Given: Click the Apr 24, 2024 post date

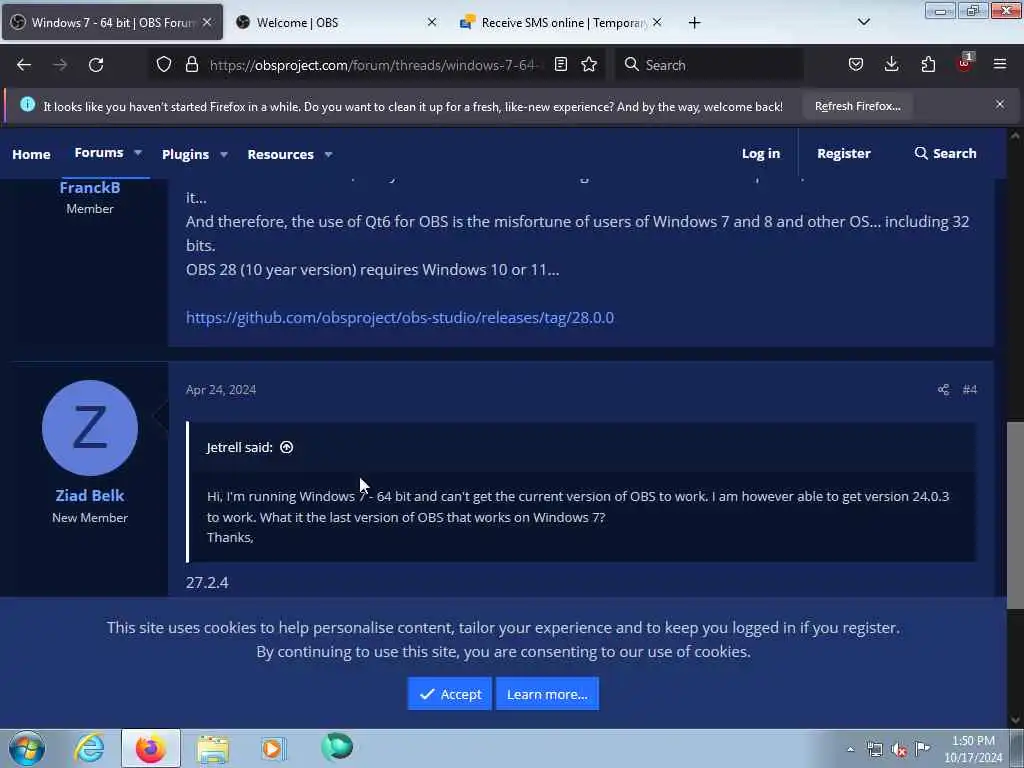Looking at the screenshot, I should 221,390.
